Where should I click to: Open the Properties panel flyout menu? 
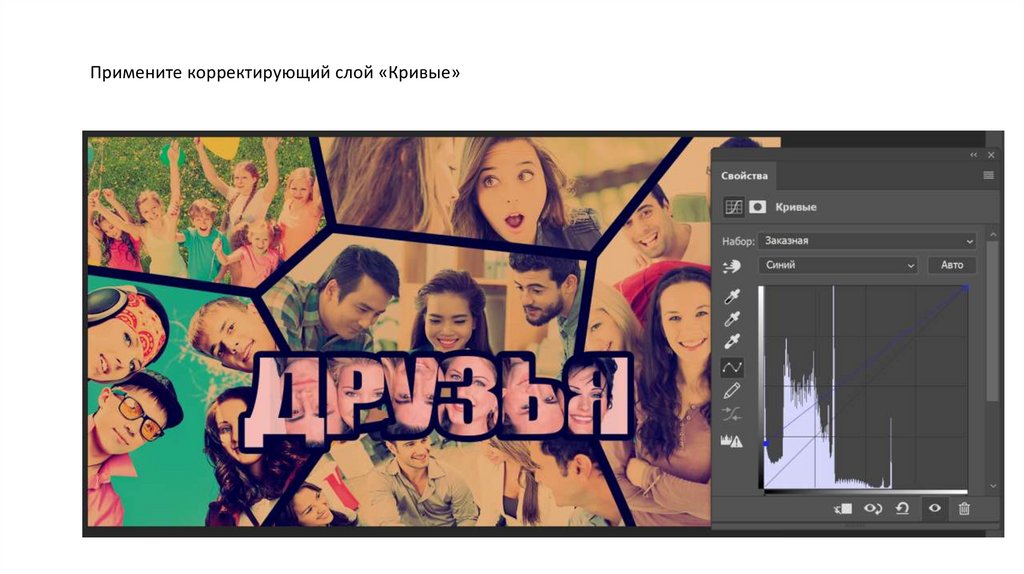pyautogui.click(x=988, y=175)
